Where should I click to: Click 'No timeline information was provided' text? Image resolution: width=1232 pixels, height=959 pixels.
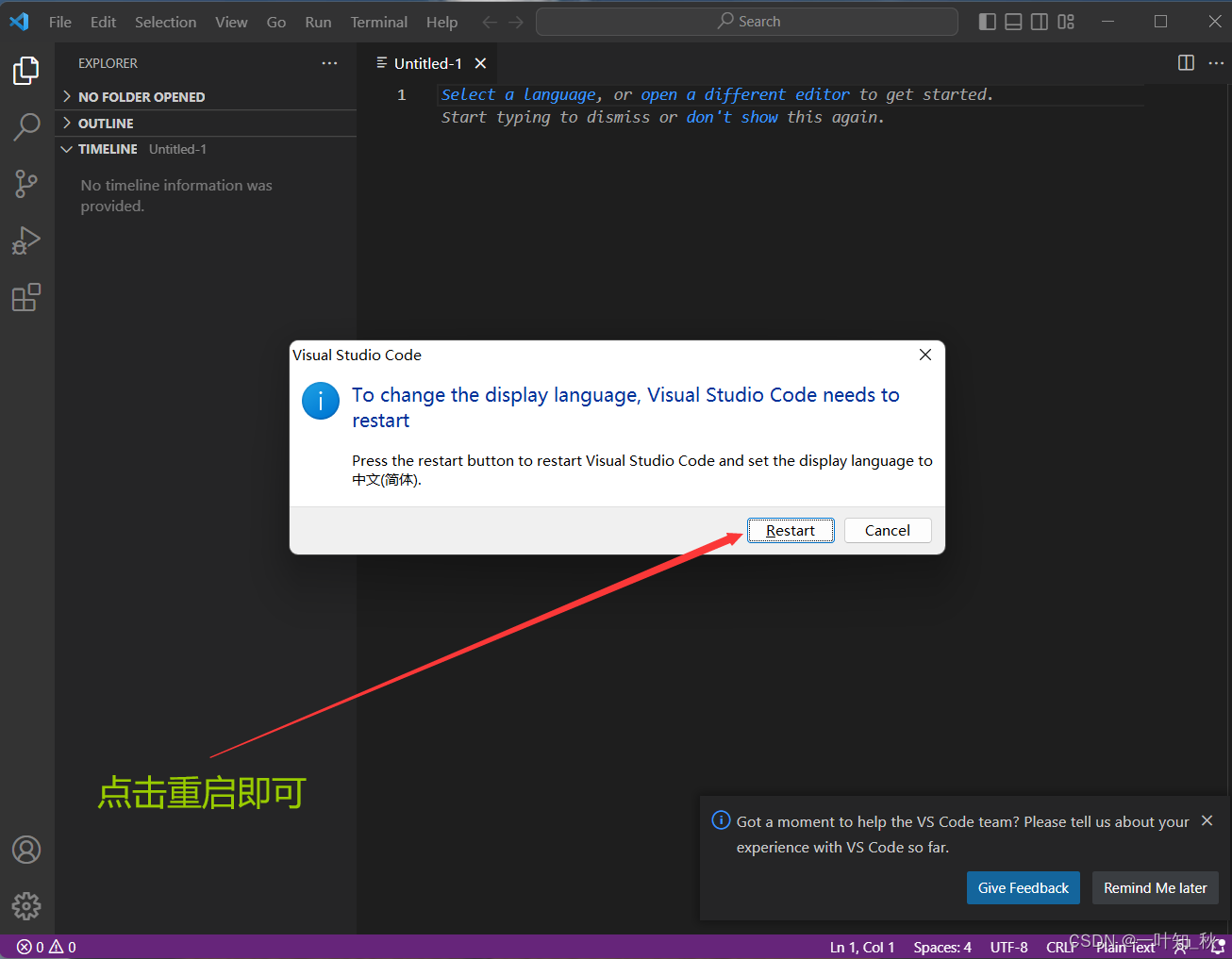(x=176, y=195)
